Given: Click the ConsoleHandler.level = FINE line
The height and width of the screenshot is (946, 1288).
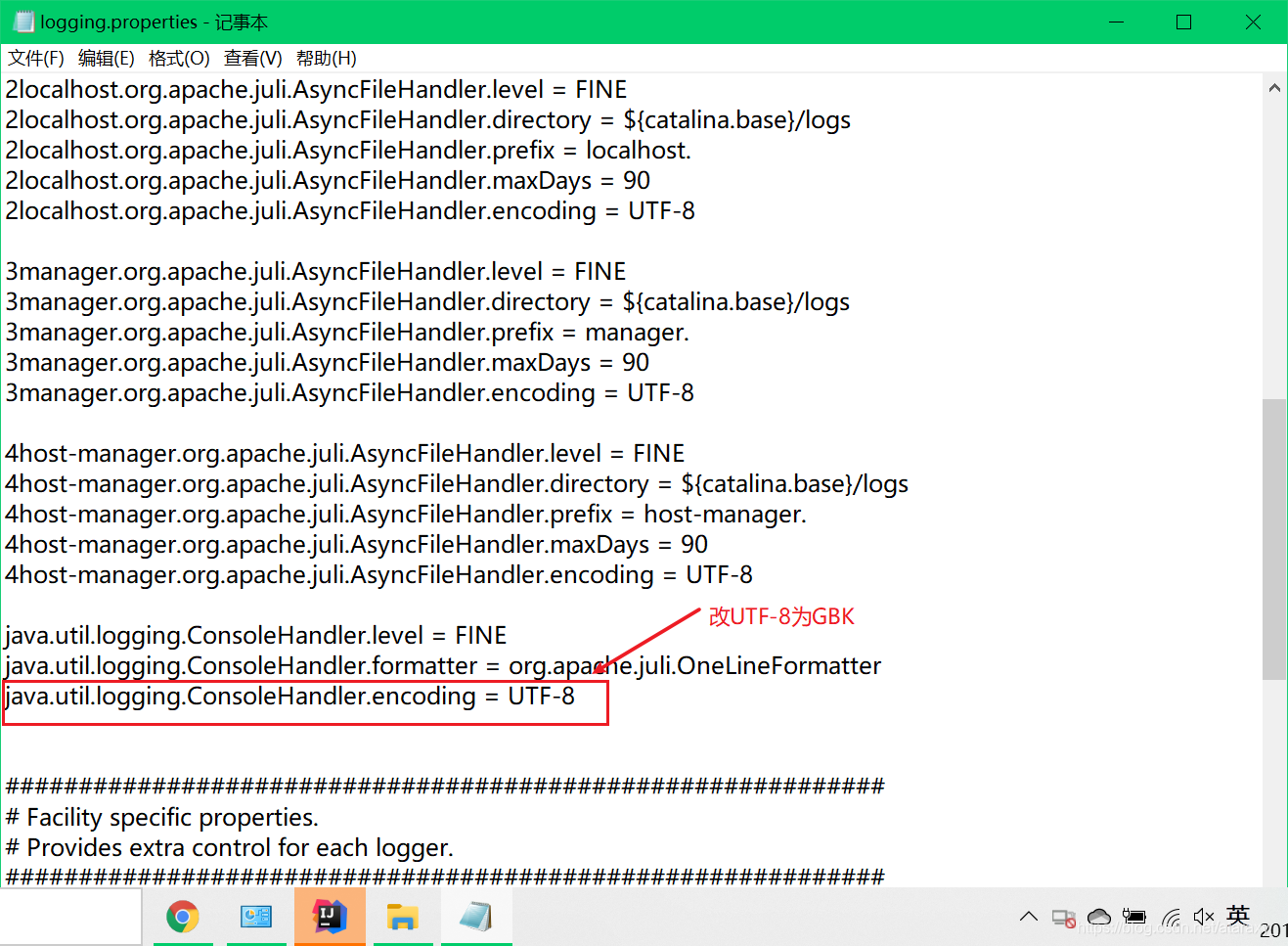Looking at the screenshot, I should 255,636.
